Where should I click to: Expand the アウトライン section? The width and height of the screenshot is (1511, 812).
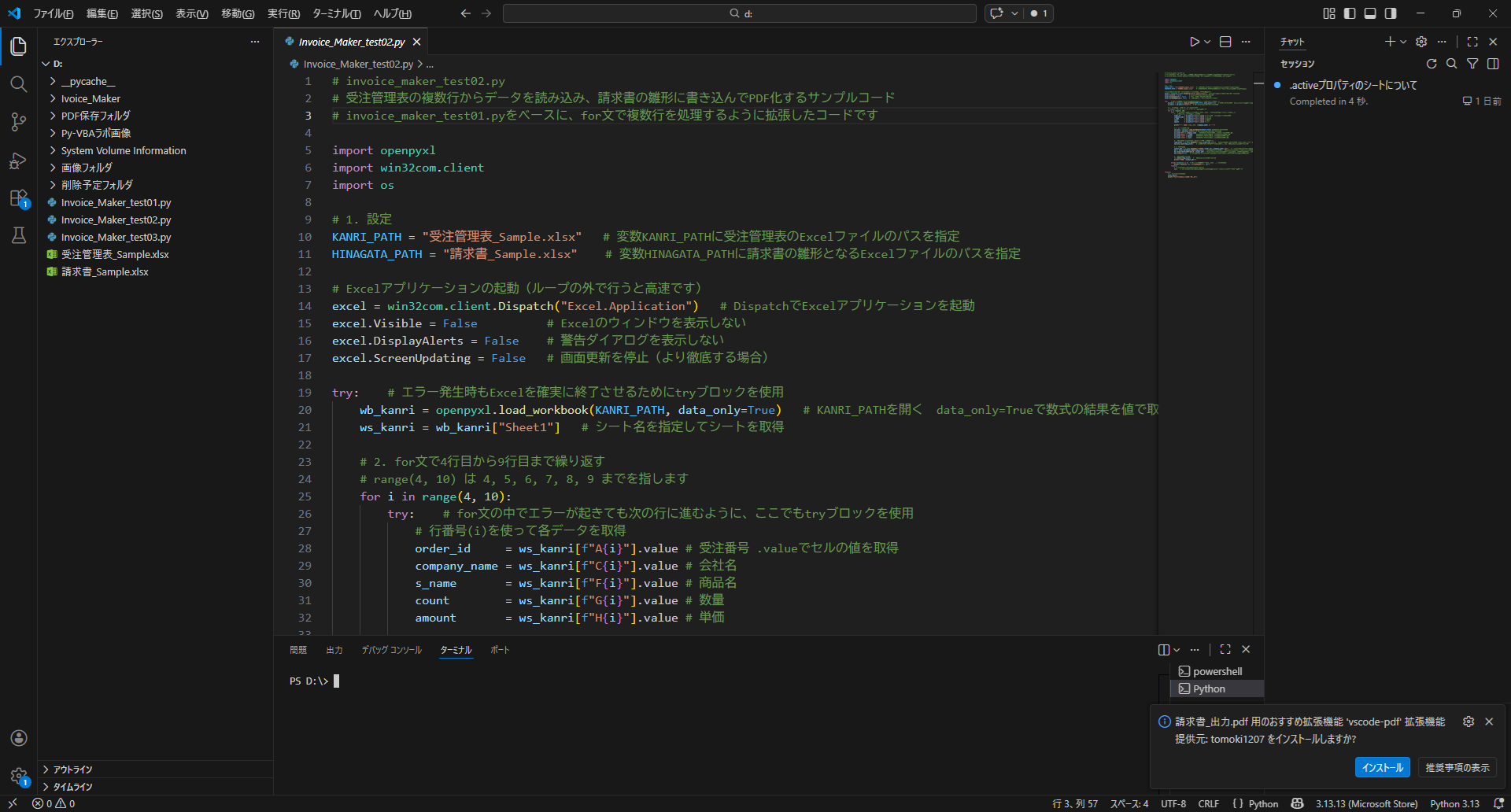coord(72,770)
